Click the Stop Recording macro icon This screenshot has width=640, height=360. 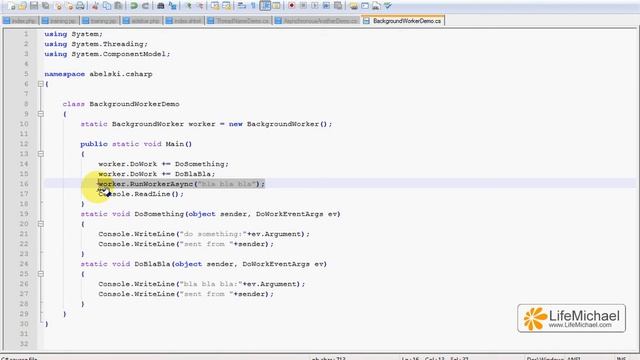point(303,6)
